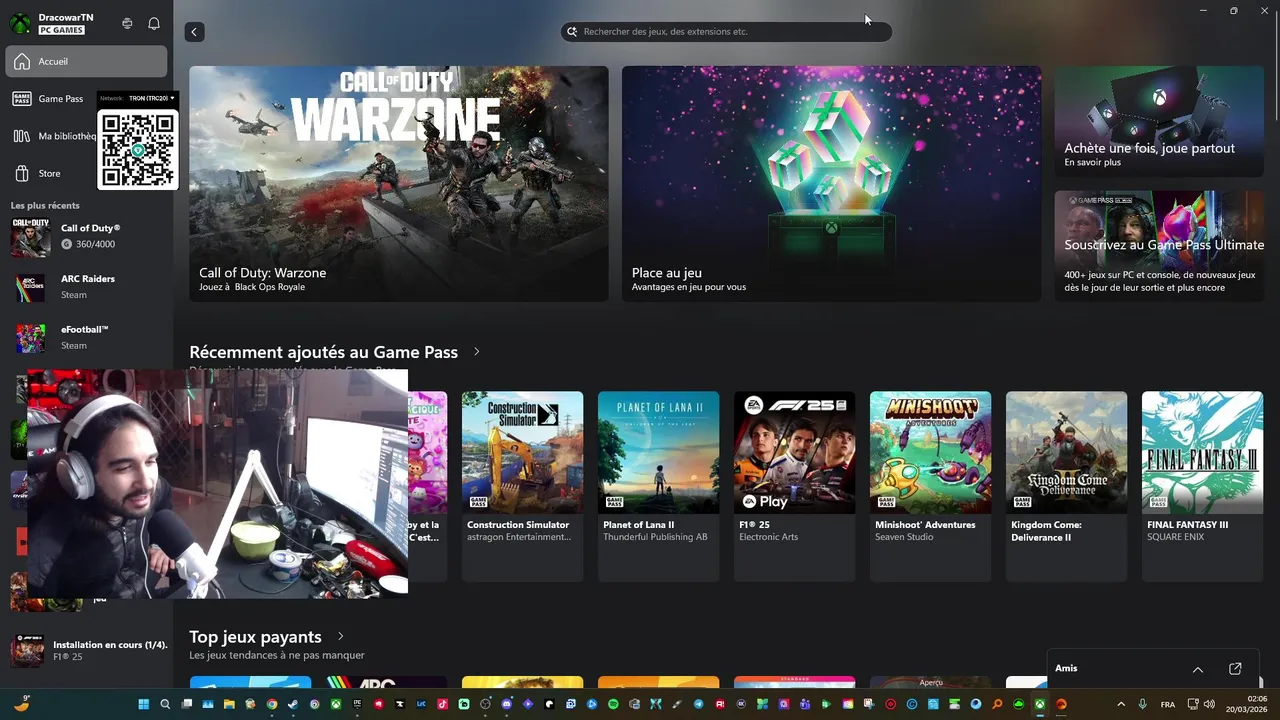Open the Place au jeu perks banner
Image resolution: width=1280 pixels, height=720 pixels.
(831, 184)
